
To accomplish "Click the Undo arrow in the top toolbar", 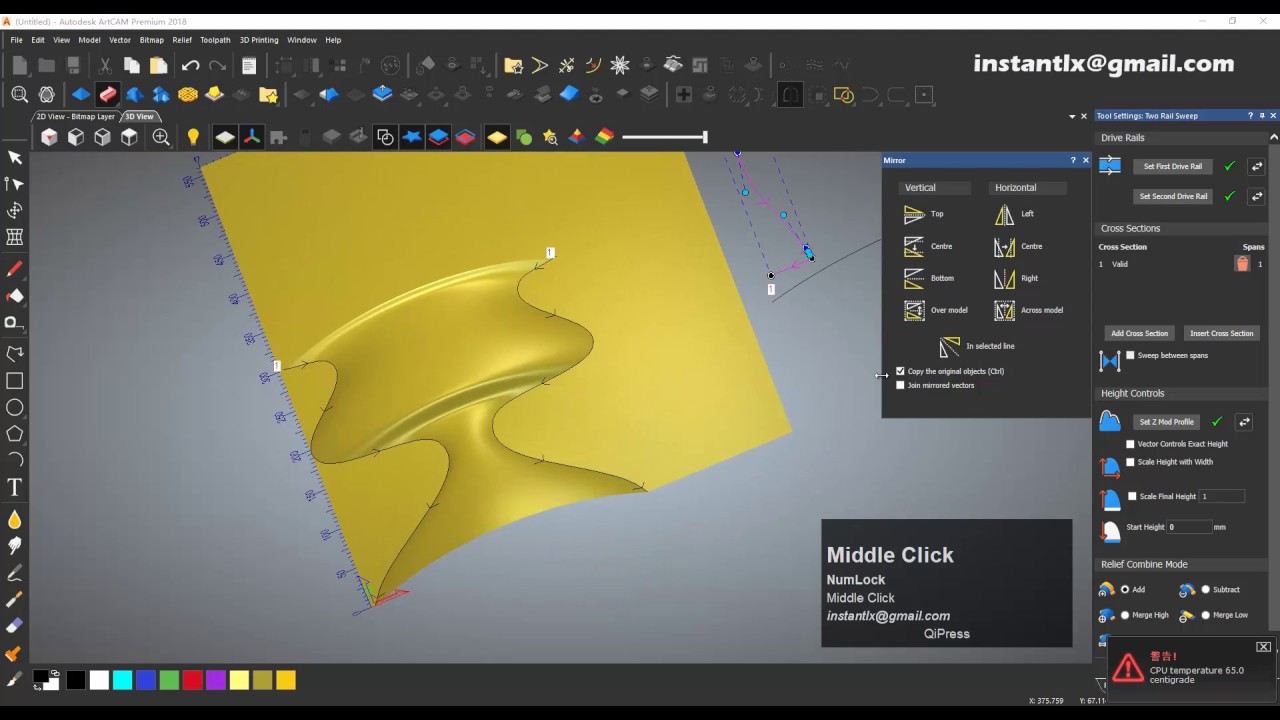I will 190,66.
